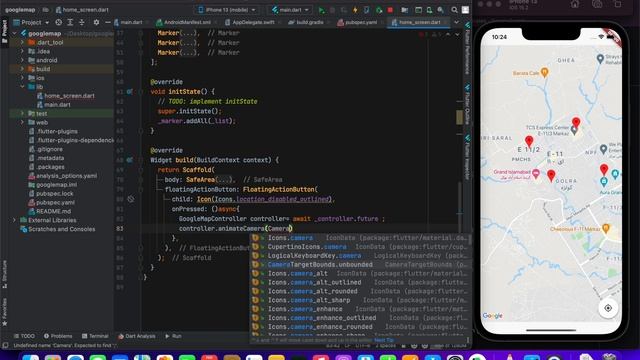Run the app with the green play icon
Image resolution: width=640 pixels, height=360 pixels.
[x=322, y=10]
